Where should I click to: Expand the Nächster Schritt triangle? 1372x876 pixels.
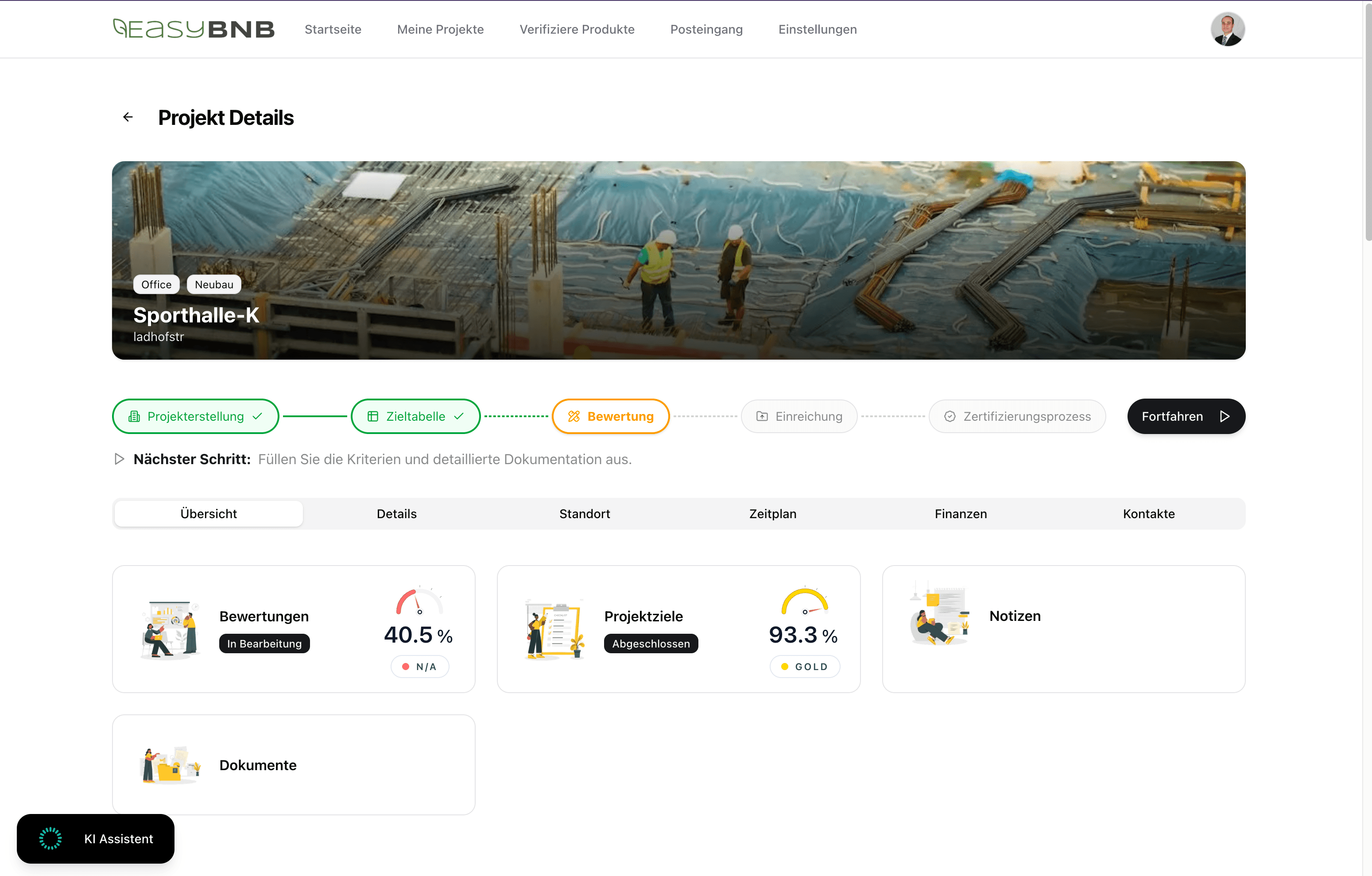pyautogui.click(x=119, y=459)
